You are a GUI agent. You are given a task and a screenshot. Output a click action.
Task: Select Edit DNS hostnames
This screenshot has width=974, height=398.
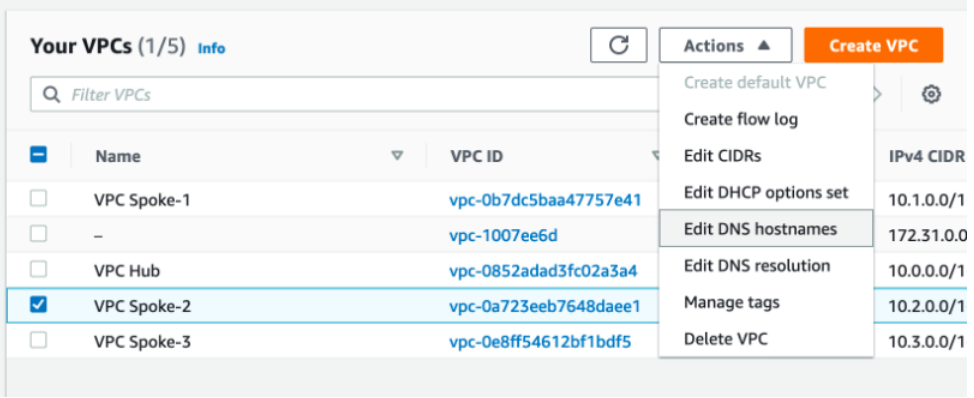click(766, 229)
